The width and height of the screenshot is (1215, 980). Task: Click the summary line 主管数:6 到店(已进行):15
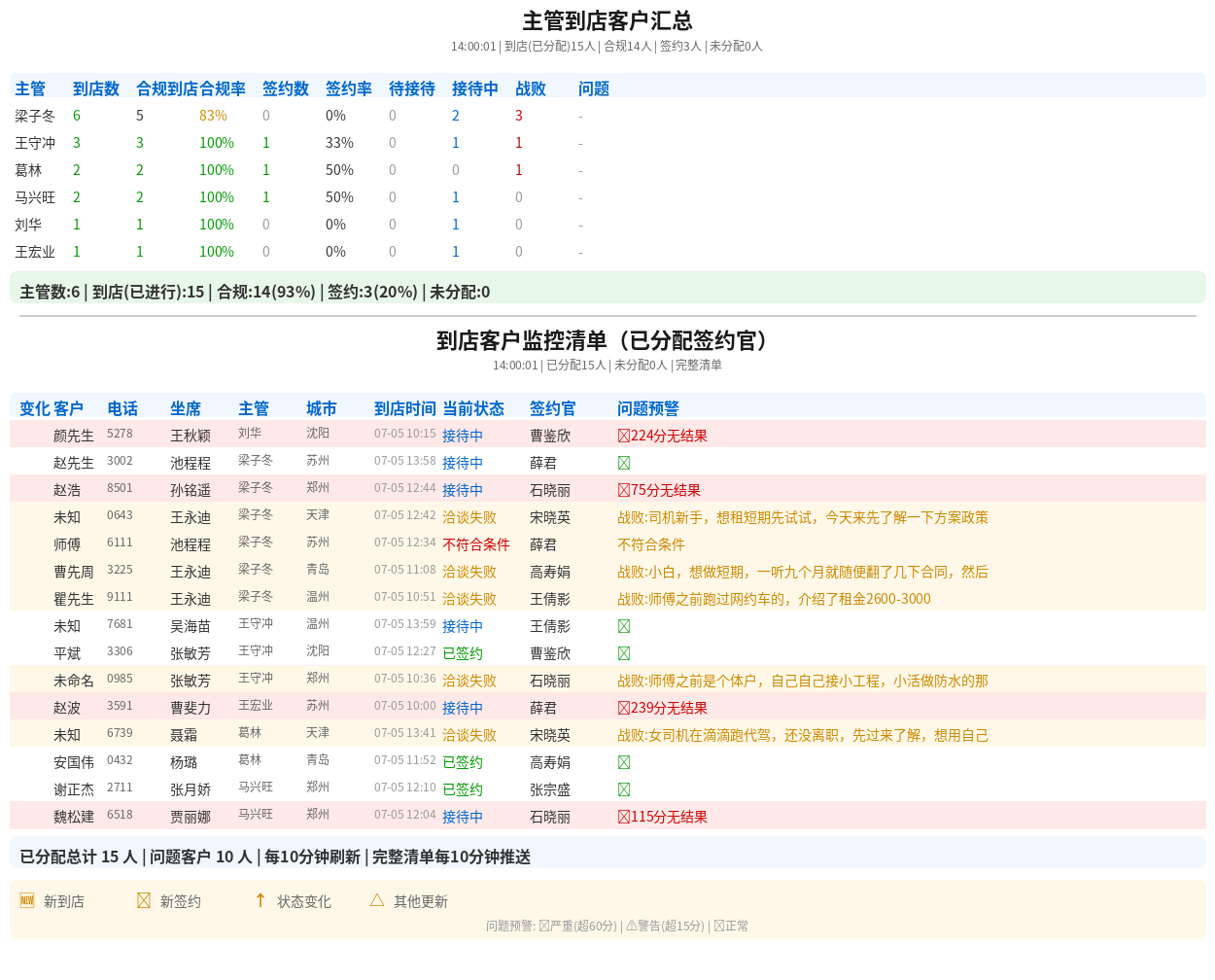click(x=255, y=292)
